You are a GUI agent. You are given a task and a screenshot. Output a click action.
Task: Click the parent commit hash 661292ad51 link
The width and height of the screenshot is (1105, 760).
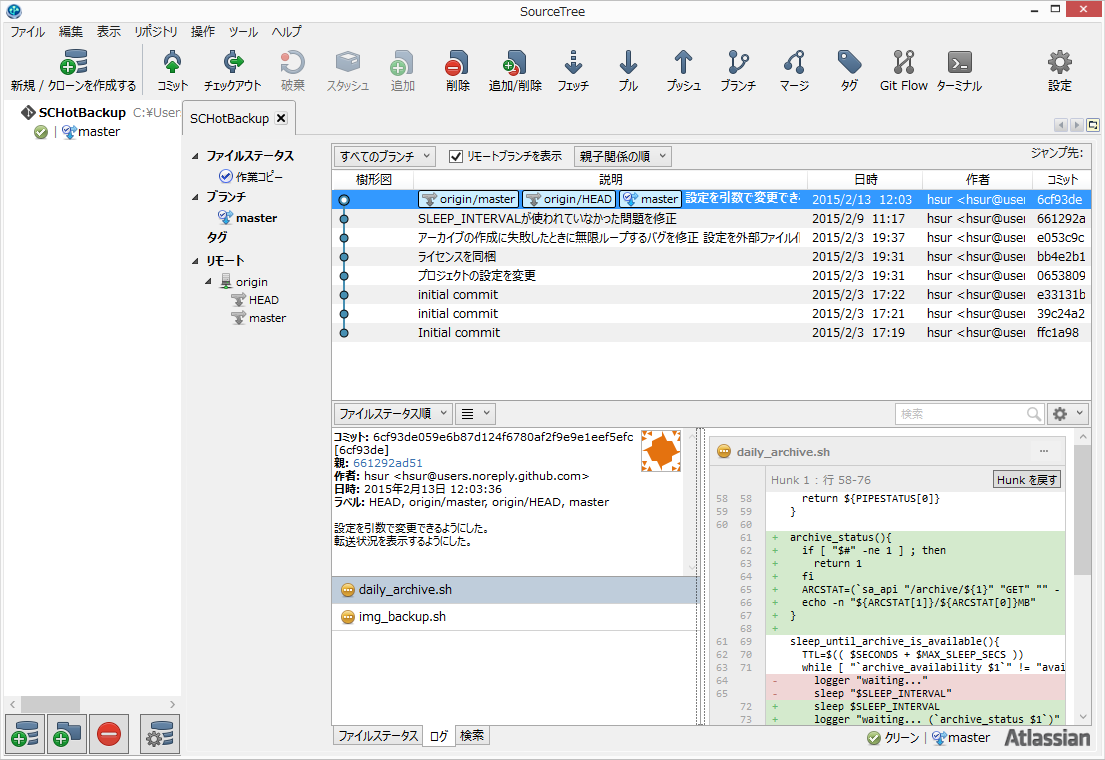pos(388,463)
